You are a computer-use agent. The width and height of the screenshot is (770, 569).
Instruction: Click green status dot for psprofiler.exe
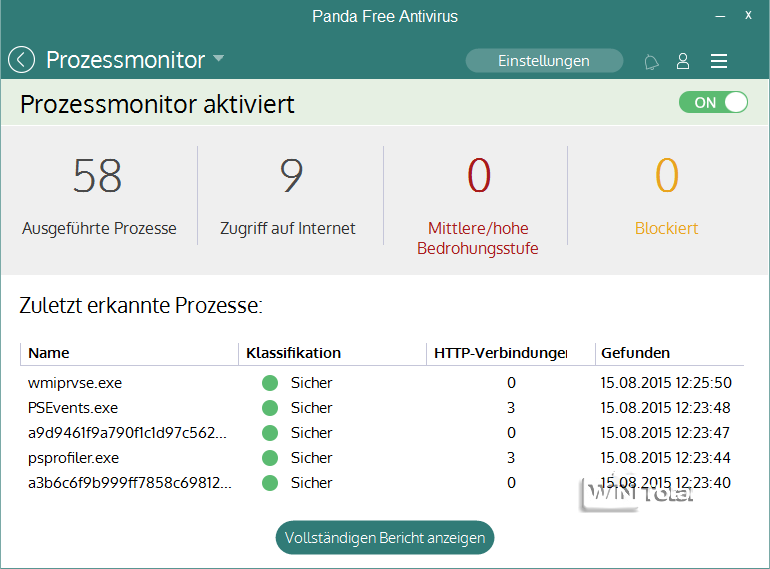[269, 458]
